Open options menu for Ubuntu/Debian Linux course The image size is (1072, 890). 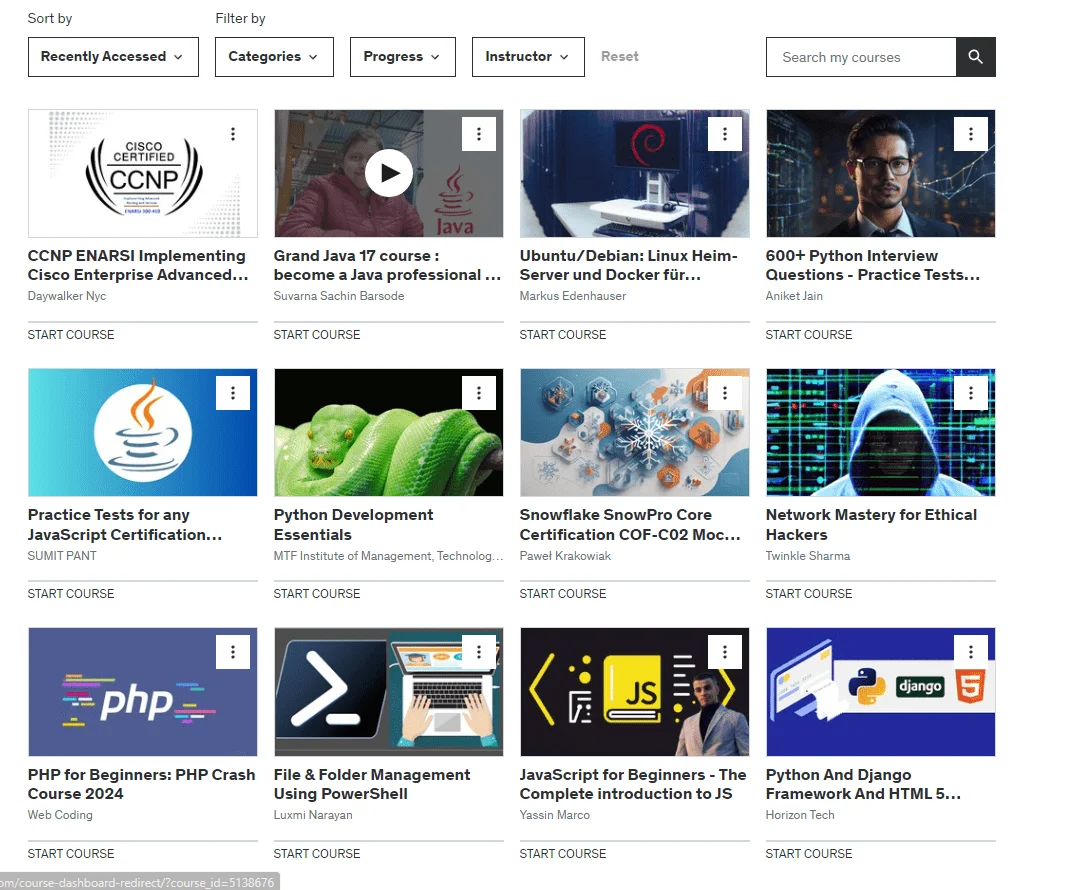(725, 134)
